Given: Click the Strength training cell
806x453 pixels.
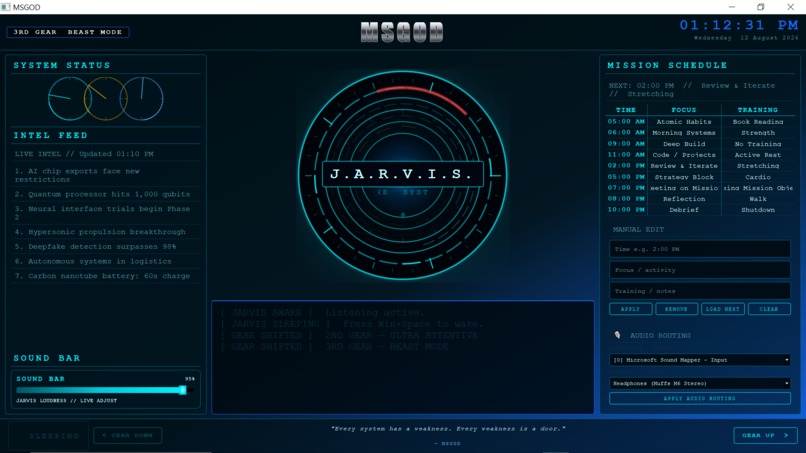Looking at the screenshot, I should pyautogui.click(x=758, y=133).
